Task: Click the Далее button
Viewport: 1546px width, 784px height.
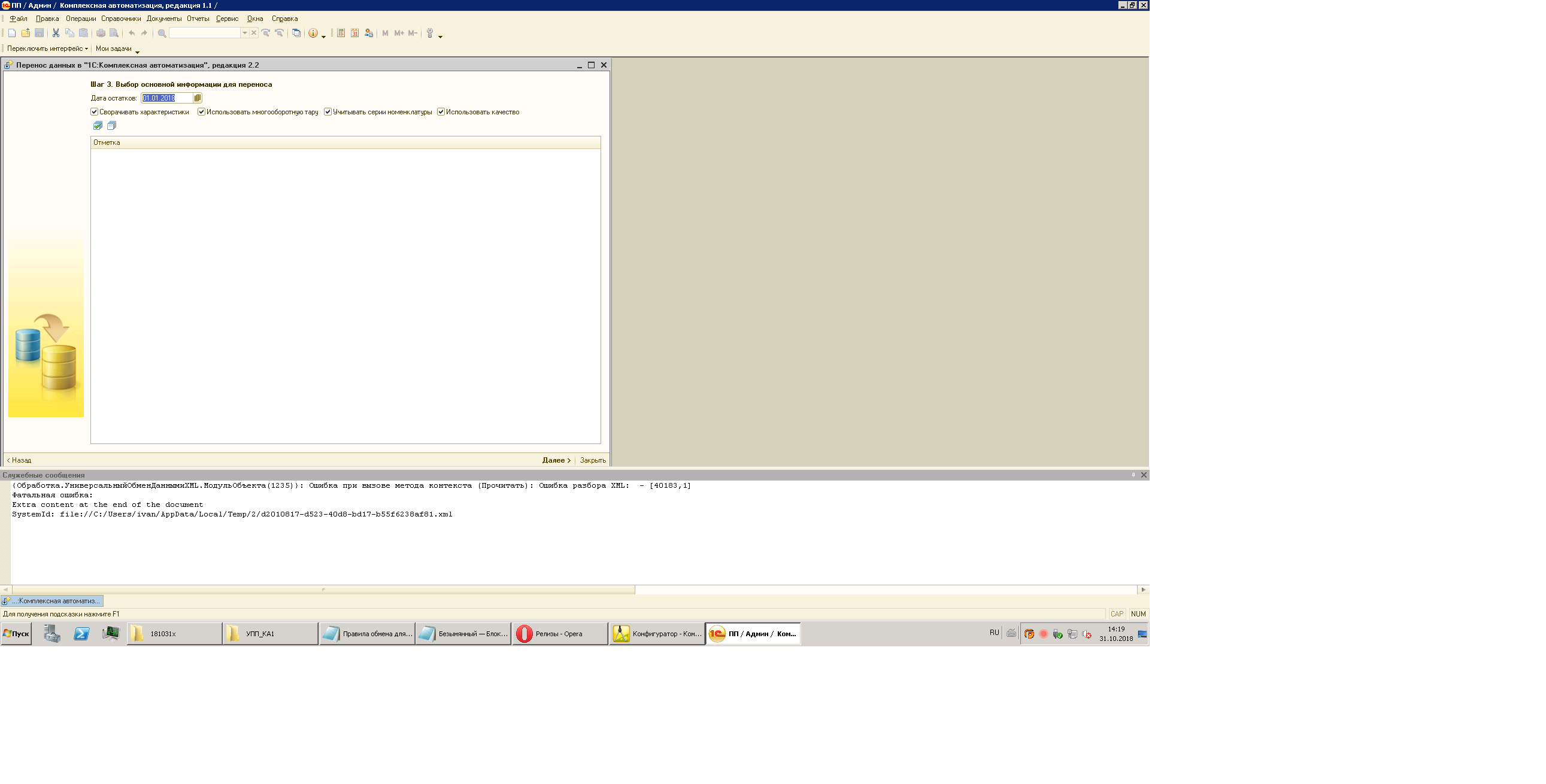Action: 556,460
